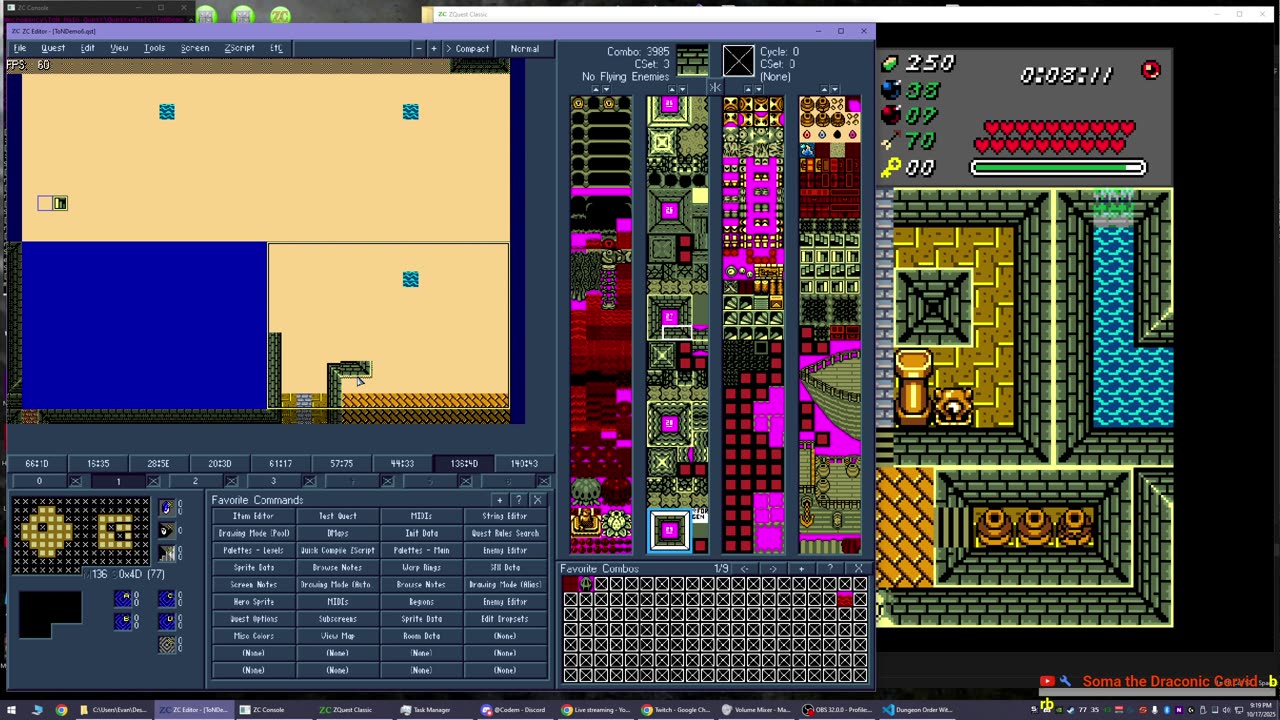Image resolution: width=1280 pixels, height=720 pixels.
Task: Run Quick Compile ZScript command
Action: tap(337, 550)
